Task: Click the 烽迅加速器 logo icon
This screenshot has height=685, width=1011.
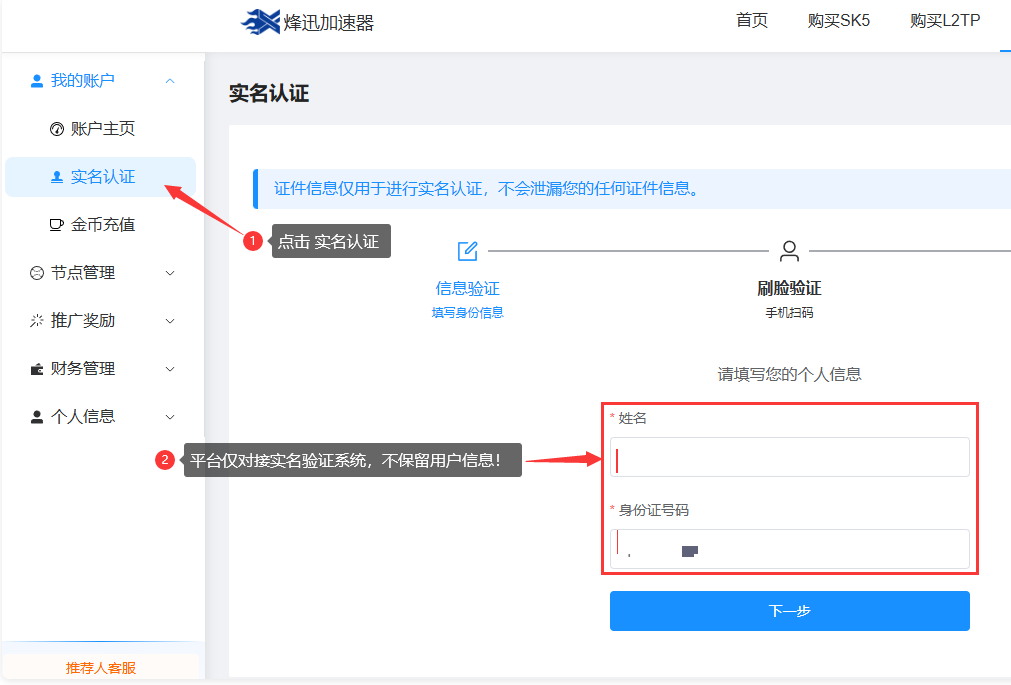Action: (x=261, y=22)
